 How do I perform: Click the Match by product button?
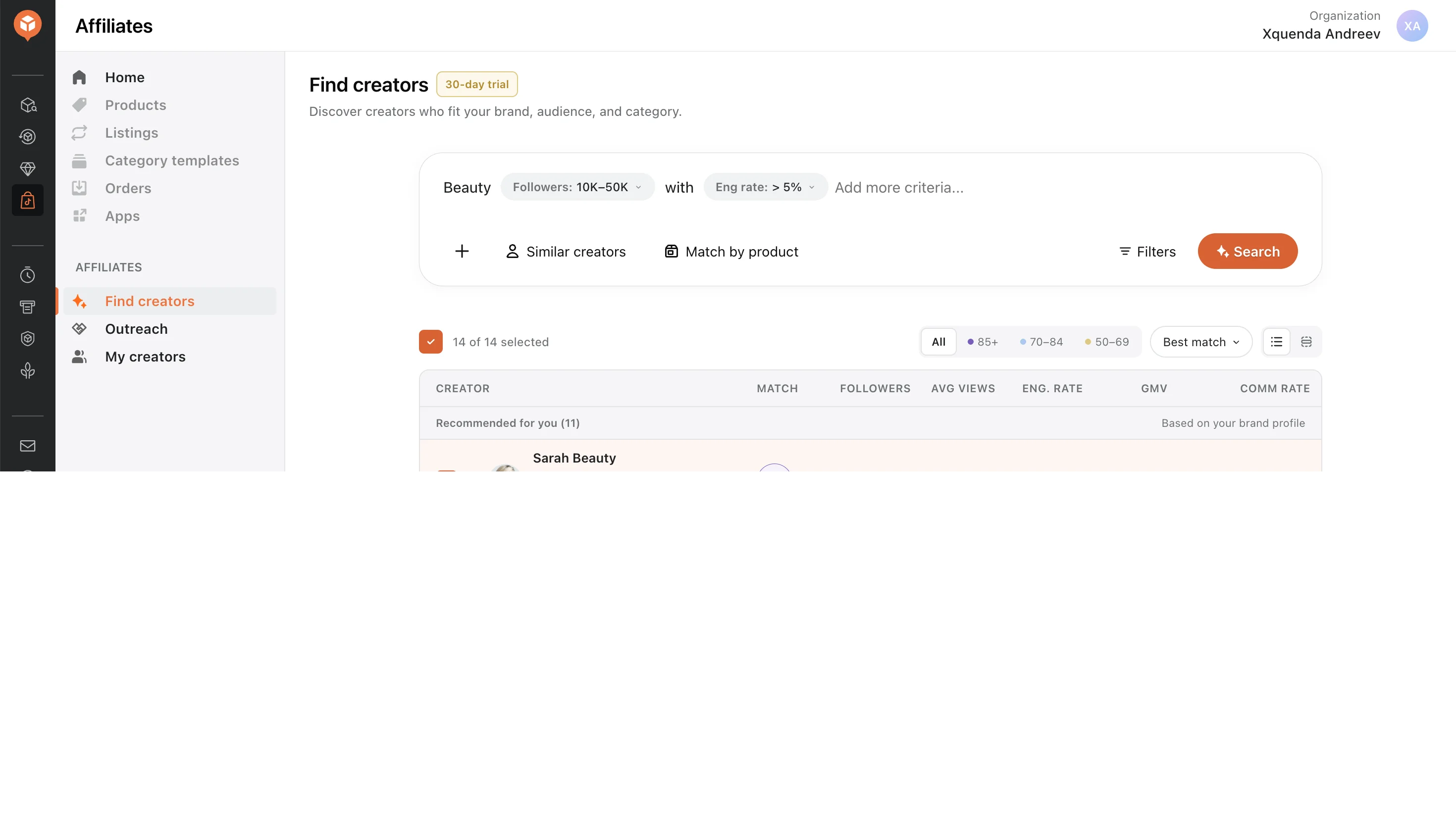click(731, 252)
